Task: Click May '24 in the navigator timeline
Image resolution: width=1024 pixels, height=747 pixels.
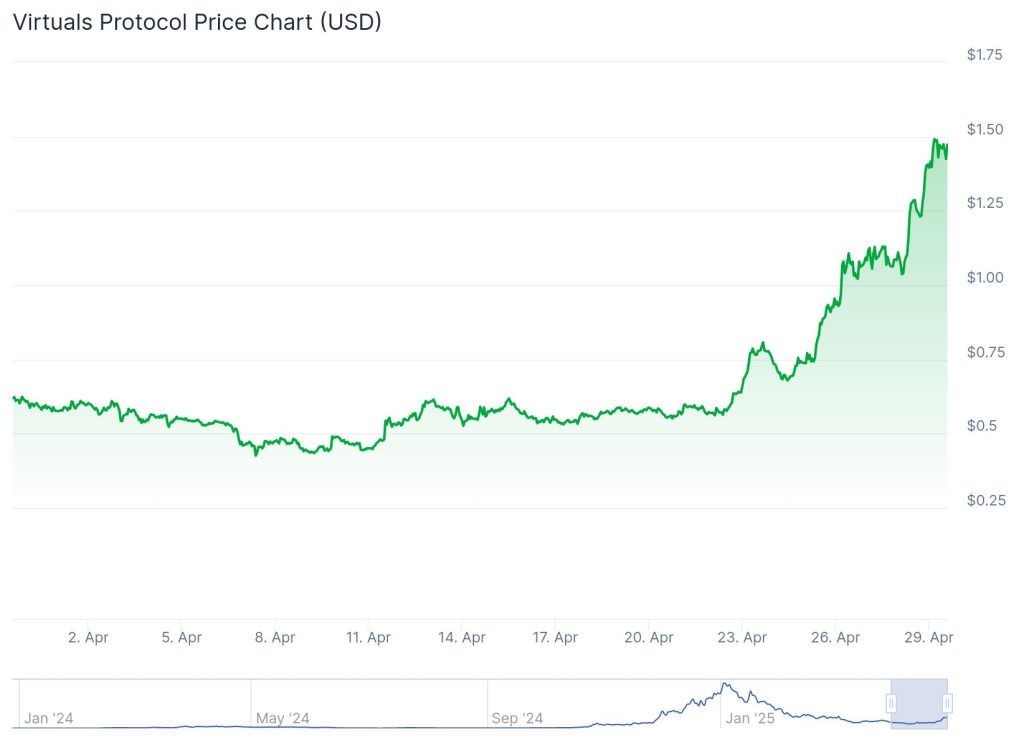Action: [282, 718]
